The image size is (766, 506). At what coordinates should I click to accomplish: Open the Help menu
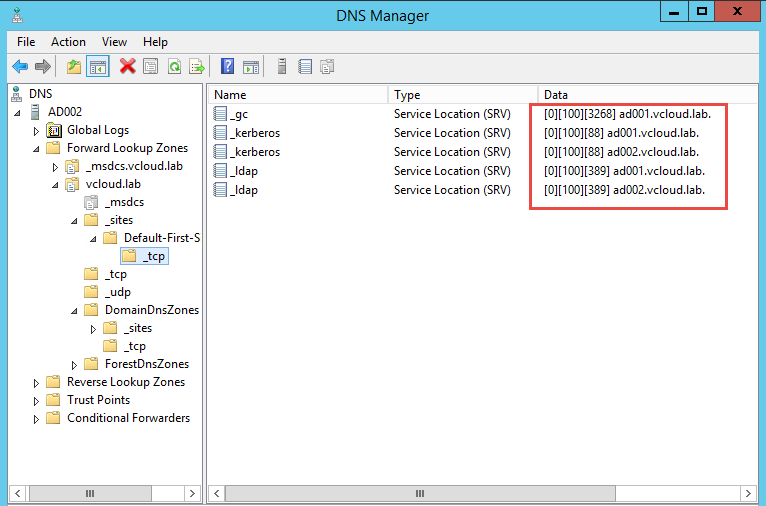[155, 42]
